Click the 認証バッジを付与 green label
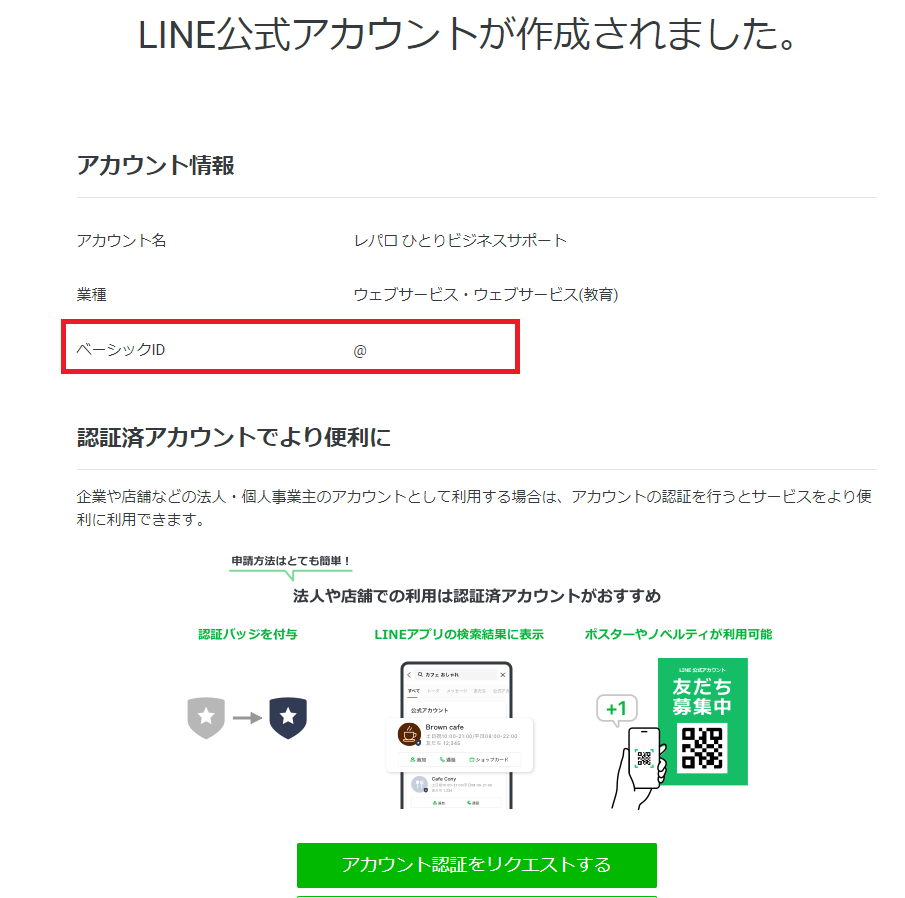The width and height of the screenshot is (905, 898). [x=247, y=634]
